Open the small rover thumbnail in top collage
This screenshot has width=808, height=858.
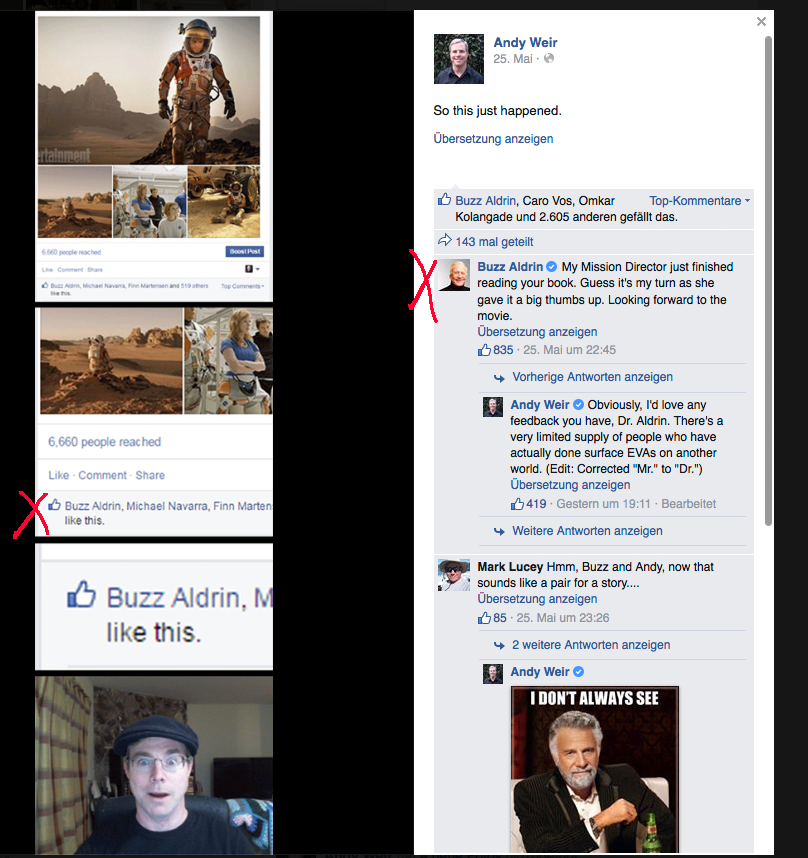pos(224,202)
